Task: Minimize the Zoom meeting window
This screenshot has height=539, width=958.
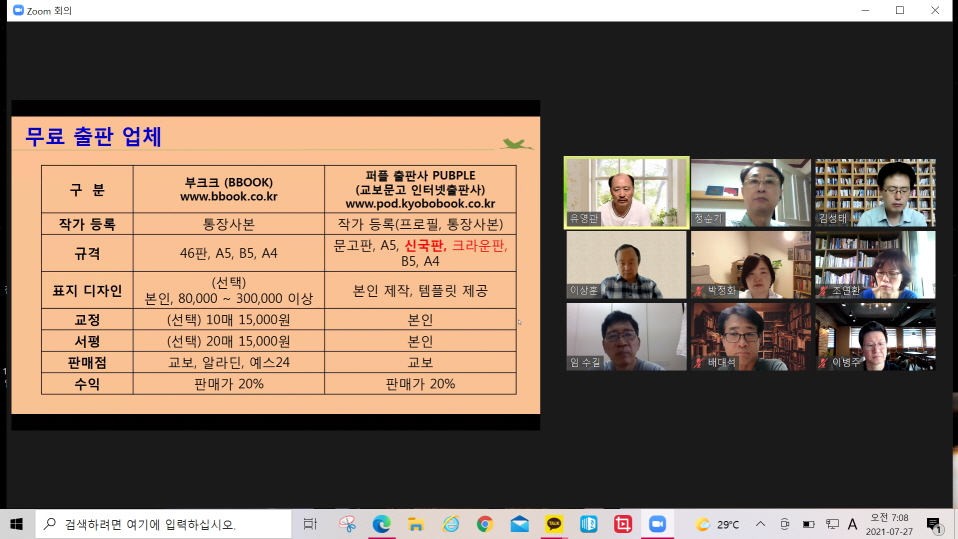Action: pos(865,10)
